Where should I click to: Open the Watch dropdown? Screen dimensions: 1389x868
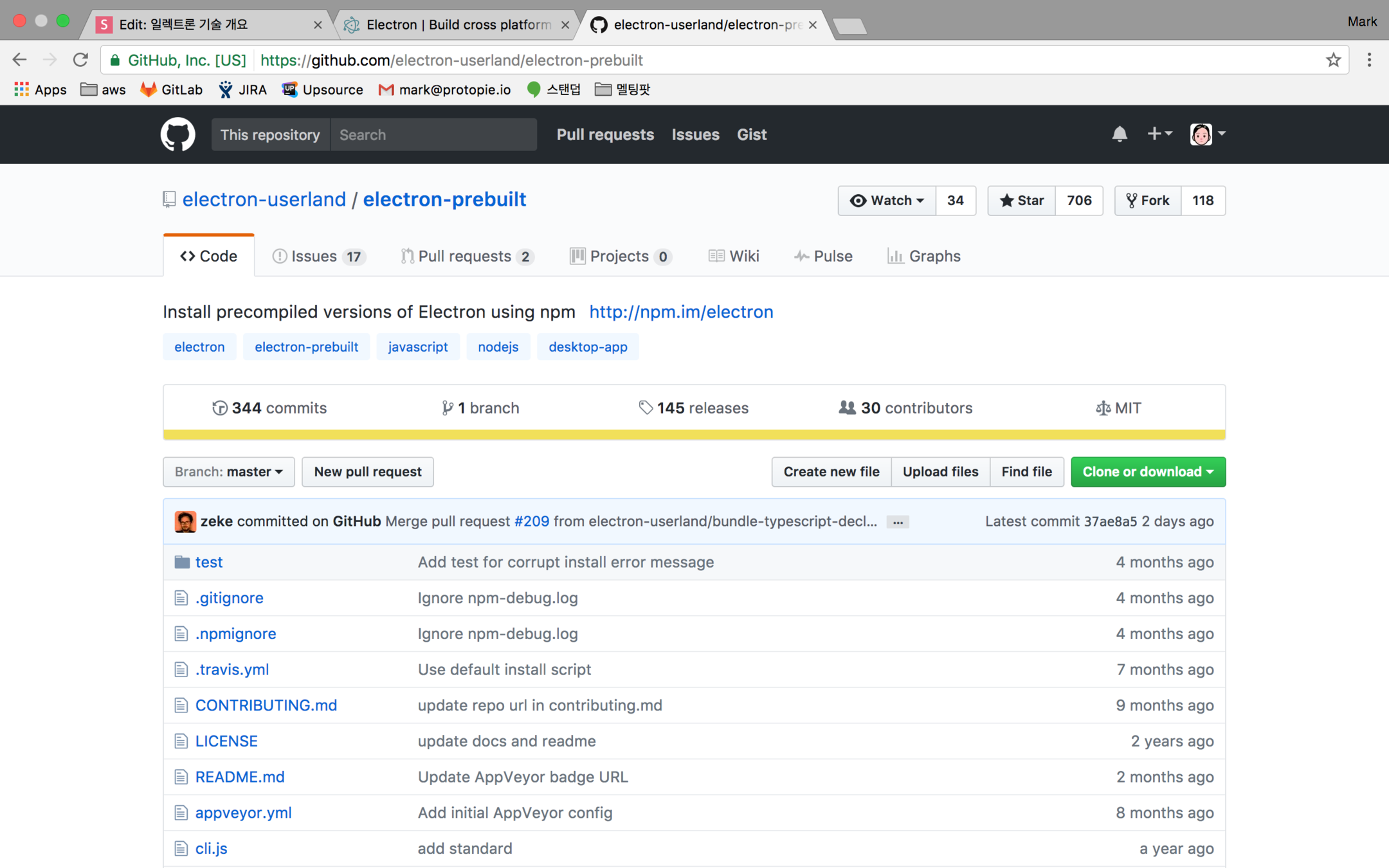click(887, 201)
